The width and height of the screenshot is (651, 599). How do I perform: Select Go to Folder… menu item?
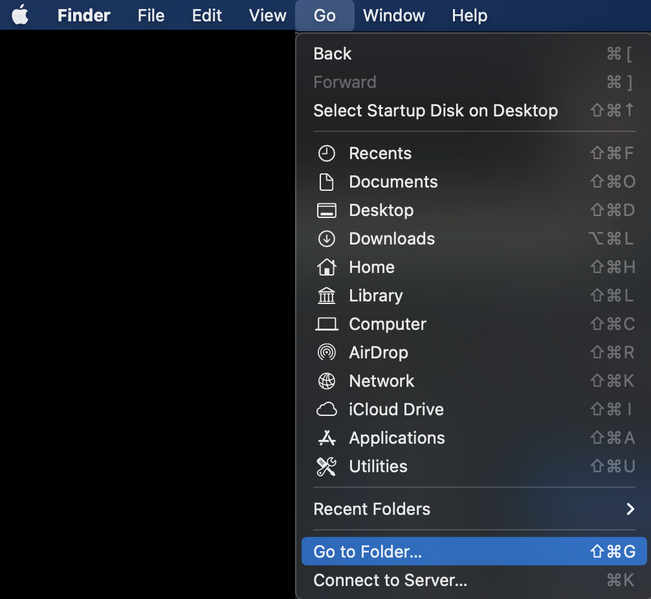point(474,551)
